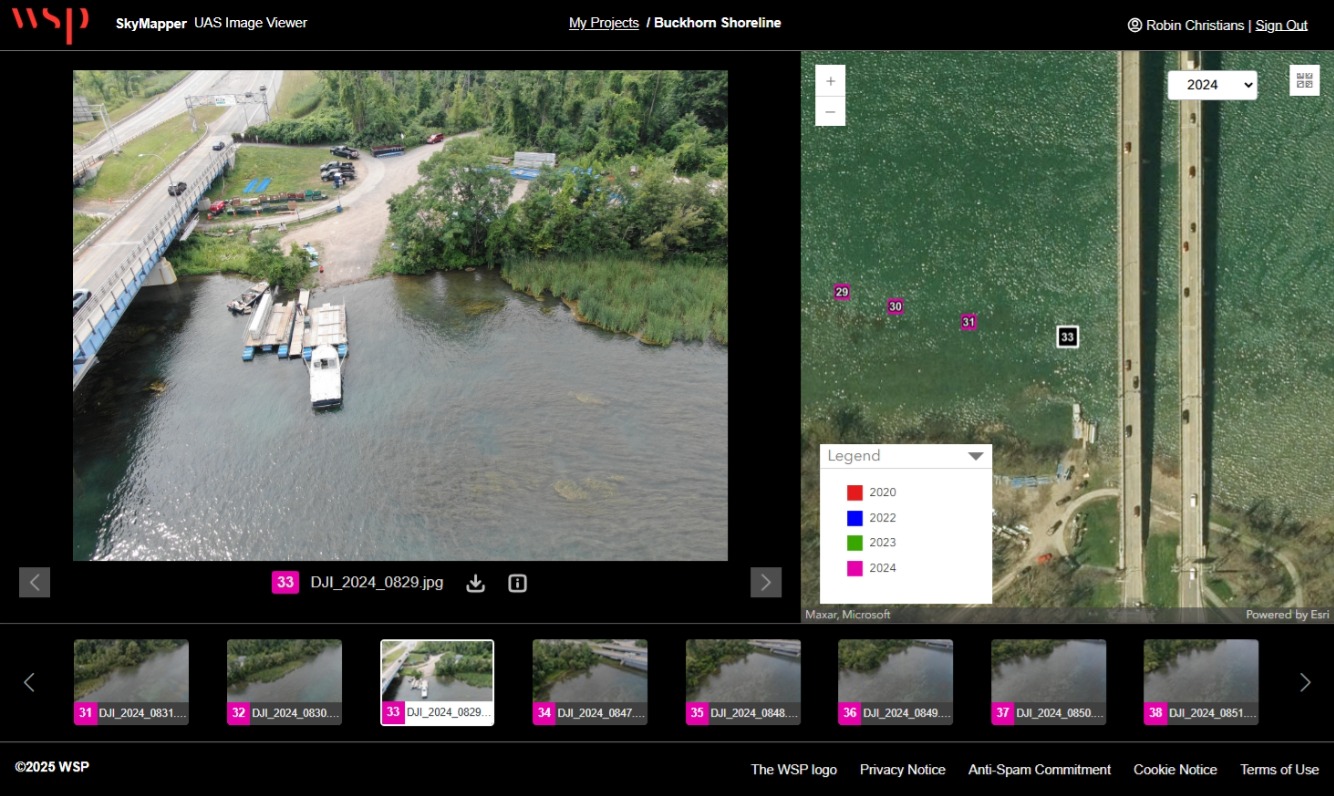Open the Privacy Notice link

[902, 769]
